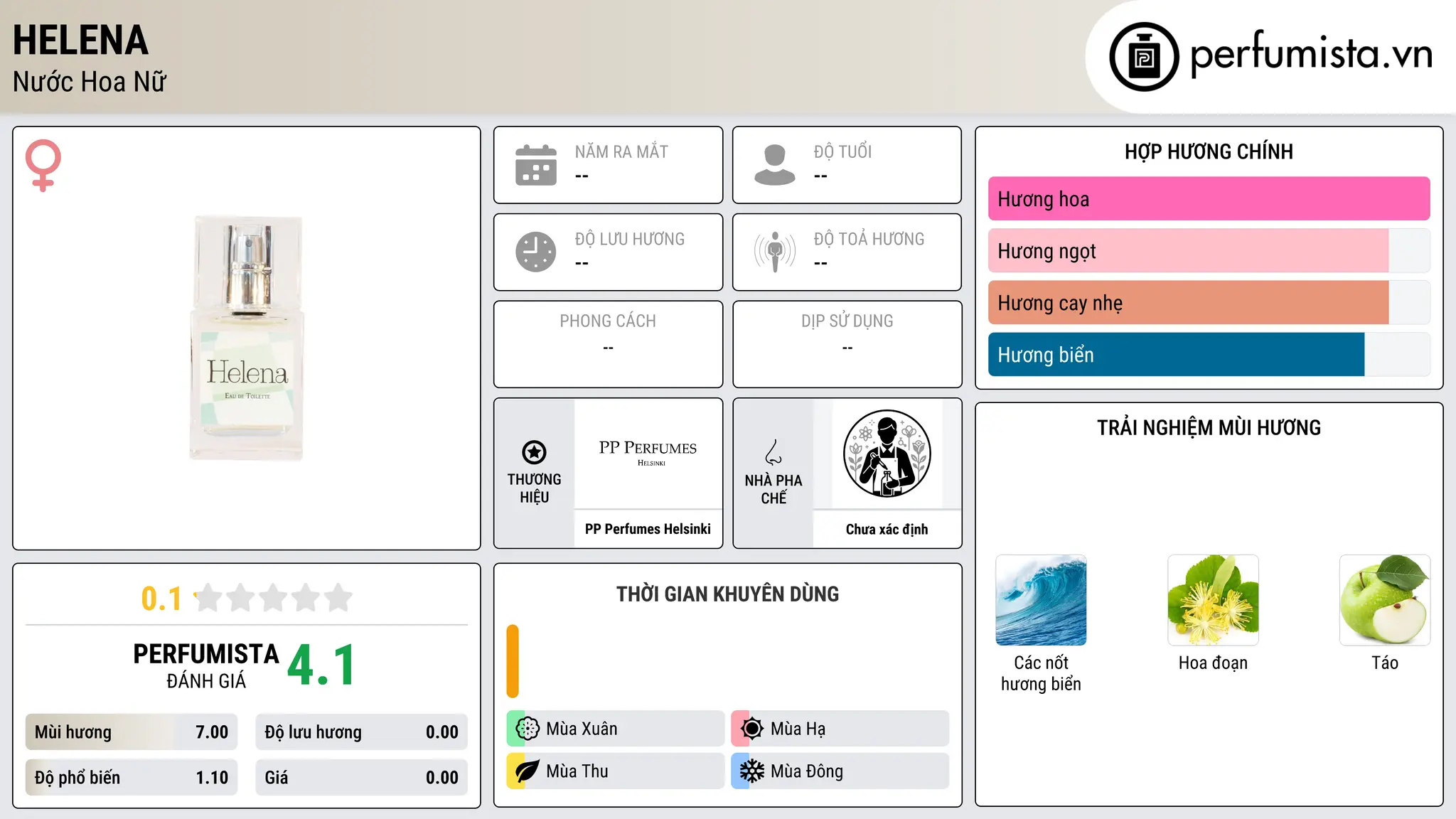
Task: Click the orange recommended-time bar
Action: pyautogui.click(x=513, y=661)
